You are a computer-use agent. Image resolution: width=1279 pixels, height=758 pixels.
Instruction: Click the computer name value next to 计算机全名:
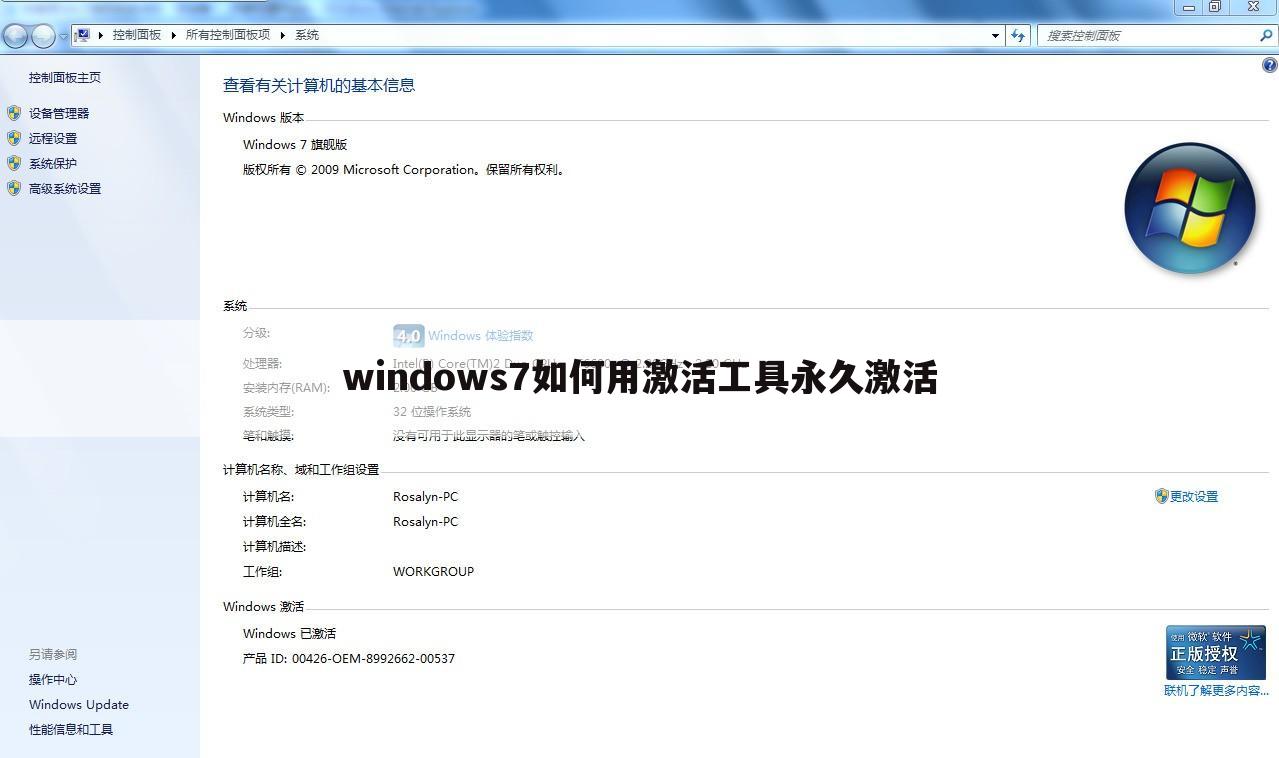pos(425,521)
